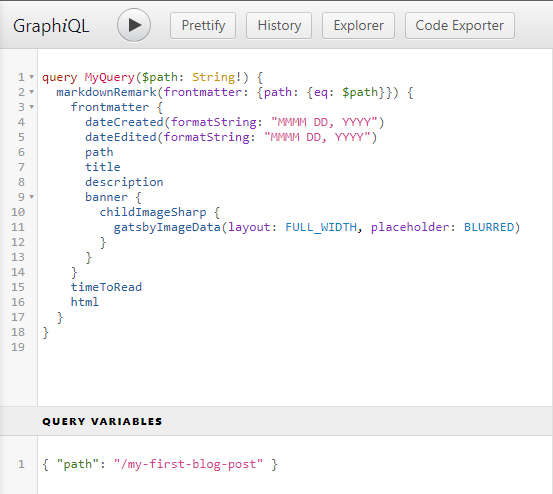
Task: Click the format string on the dateEdited line
Action: click(x=317, y=137)
